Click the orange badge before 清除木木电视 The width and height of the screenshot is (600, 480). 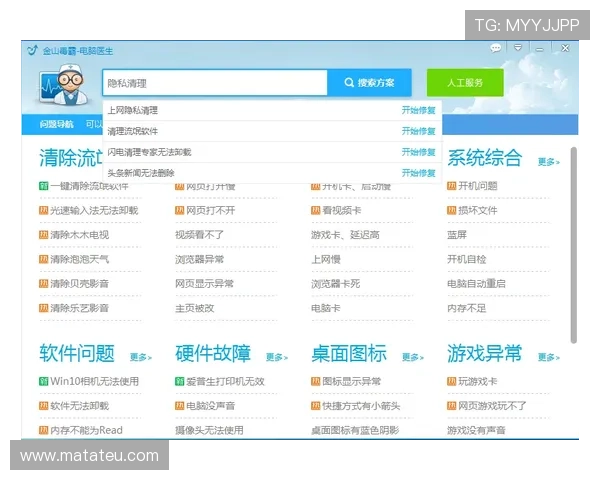click(44, 235)
